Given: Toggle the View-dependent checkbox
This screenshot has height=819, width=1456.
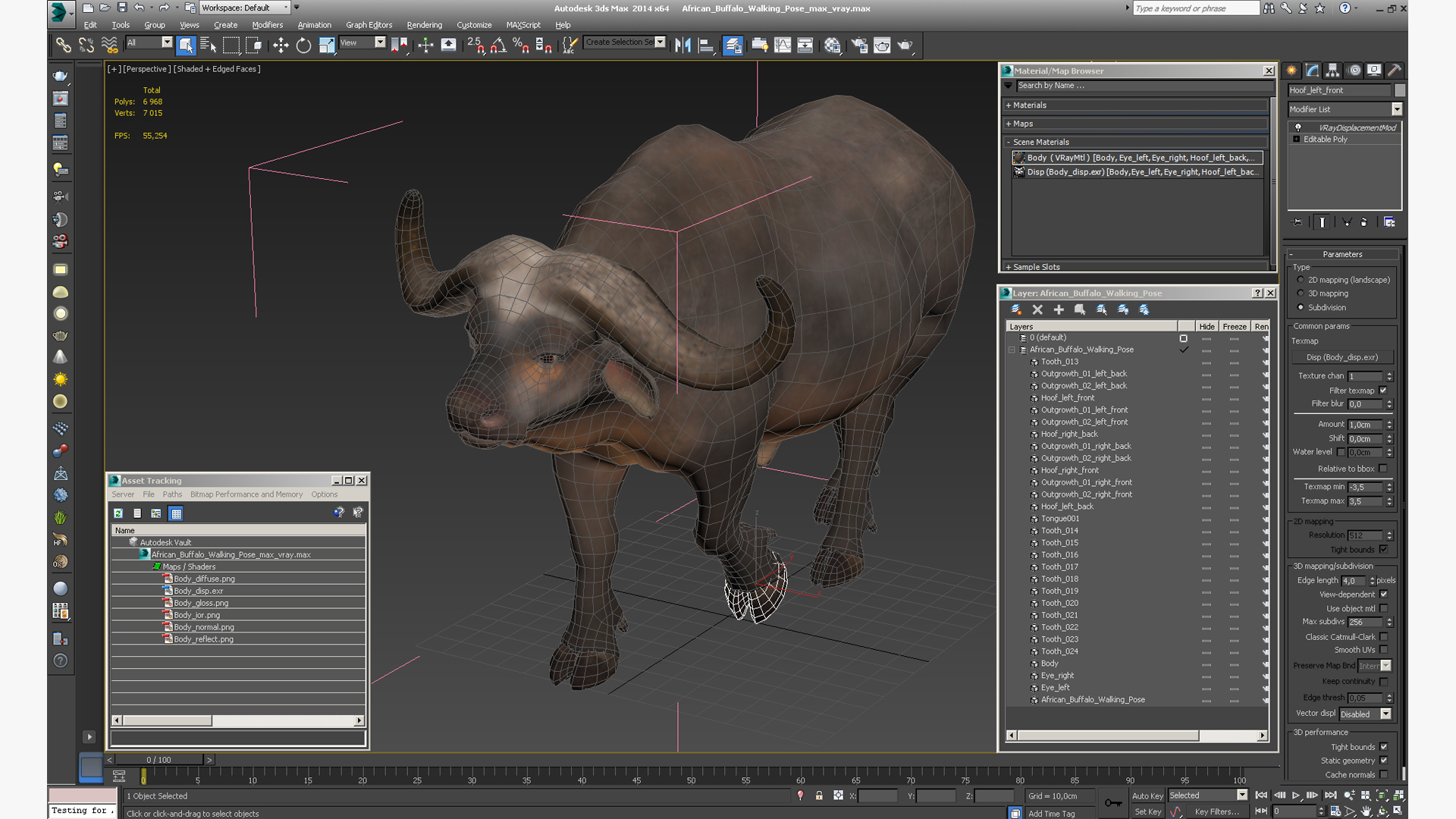Looking at the screenshot, I should [1383, 595].
